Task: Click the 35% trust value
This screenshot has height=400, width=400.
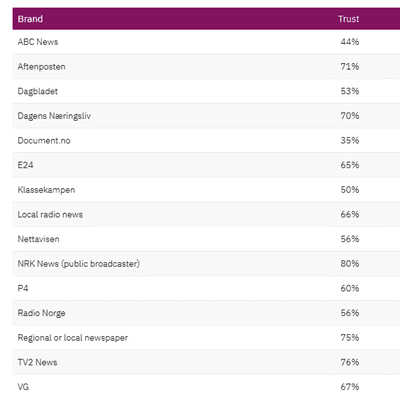Action: tap(350, 141)
